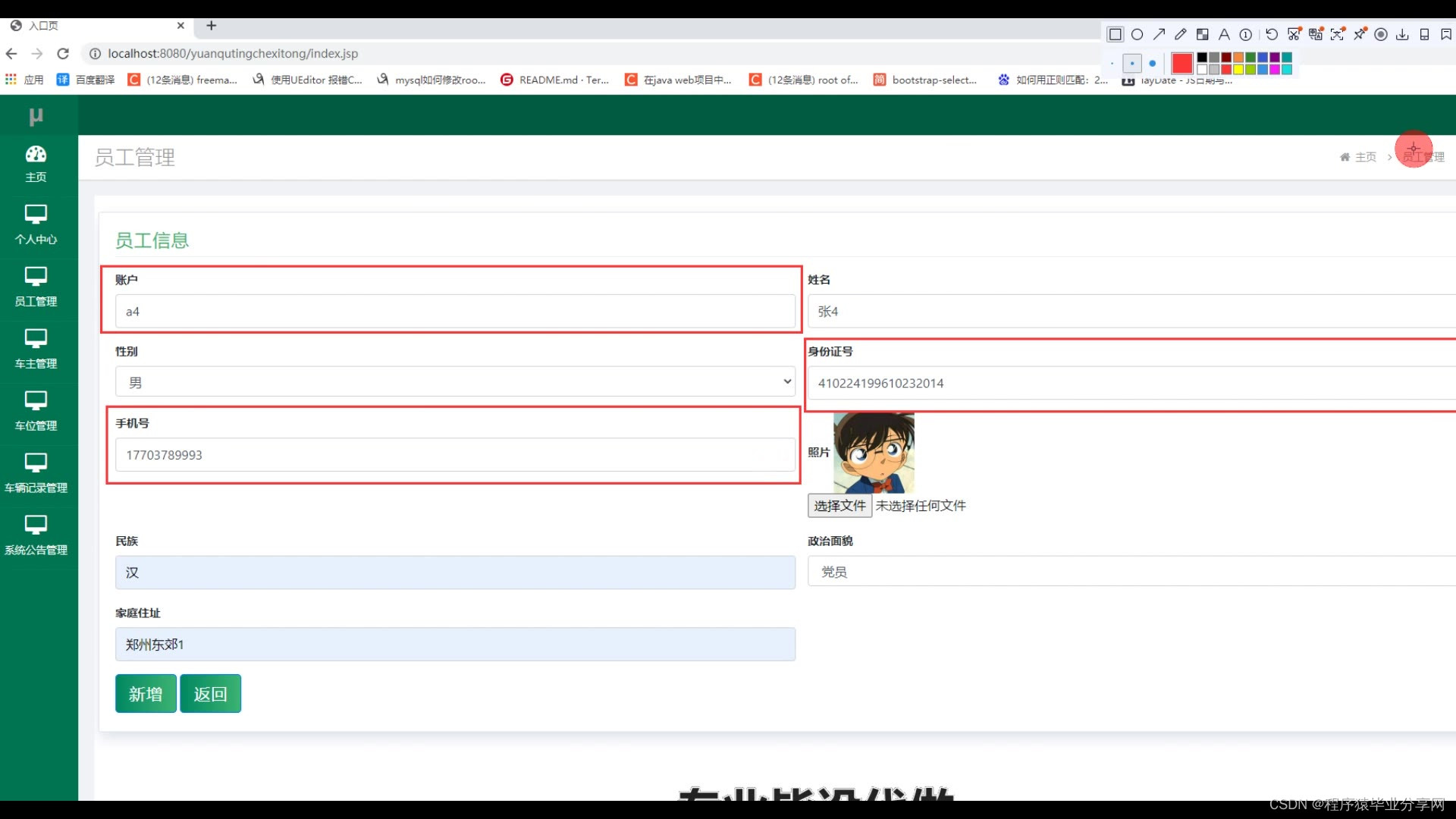The width and height of the screenshot is (1456, 819).
Task: Click the scissors long-screenshot icon
Action: pyautogui.click(x=1294, y=34)
